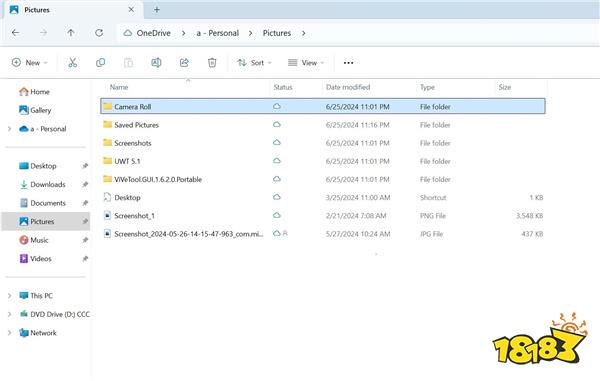Select a - Personal in navigation pane
The width and height of the screenshot is (600, 381).
coord(42,129)
